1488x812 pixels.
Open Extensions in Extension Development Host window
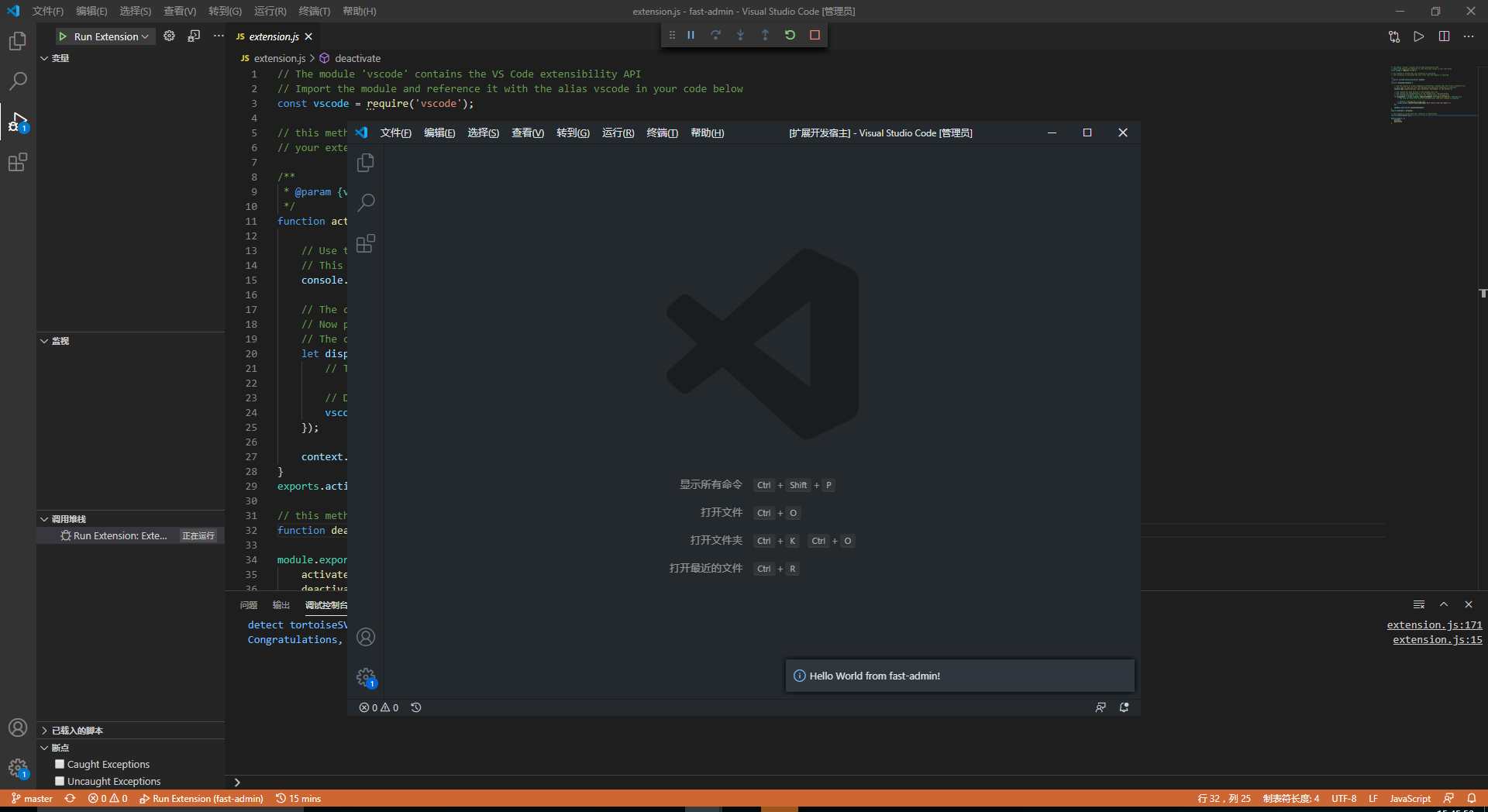[366, 243]
